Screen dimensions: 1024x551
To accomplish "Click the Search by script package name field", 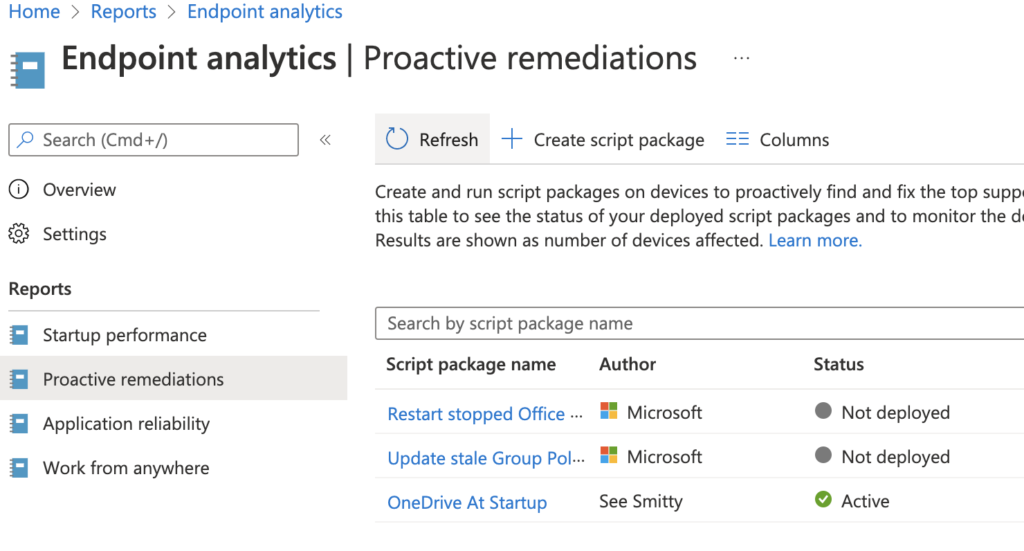I will pos(699,323).
